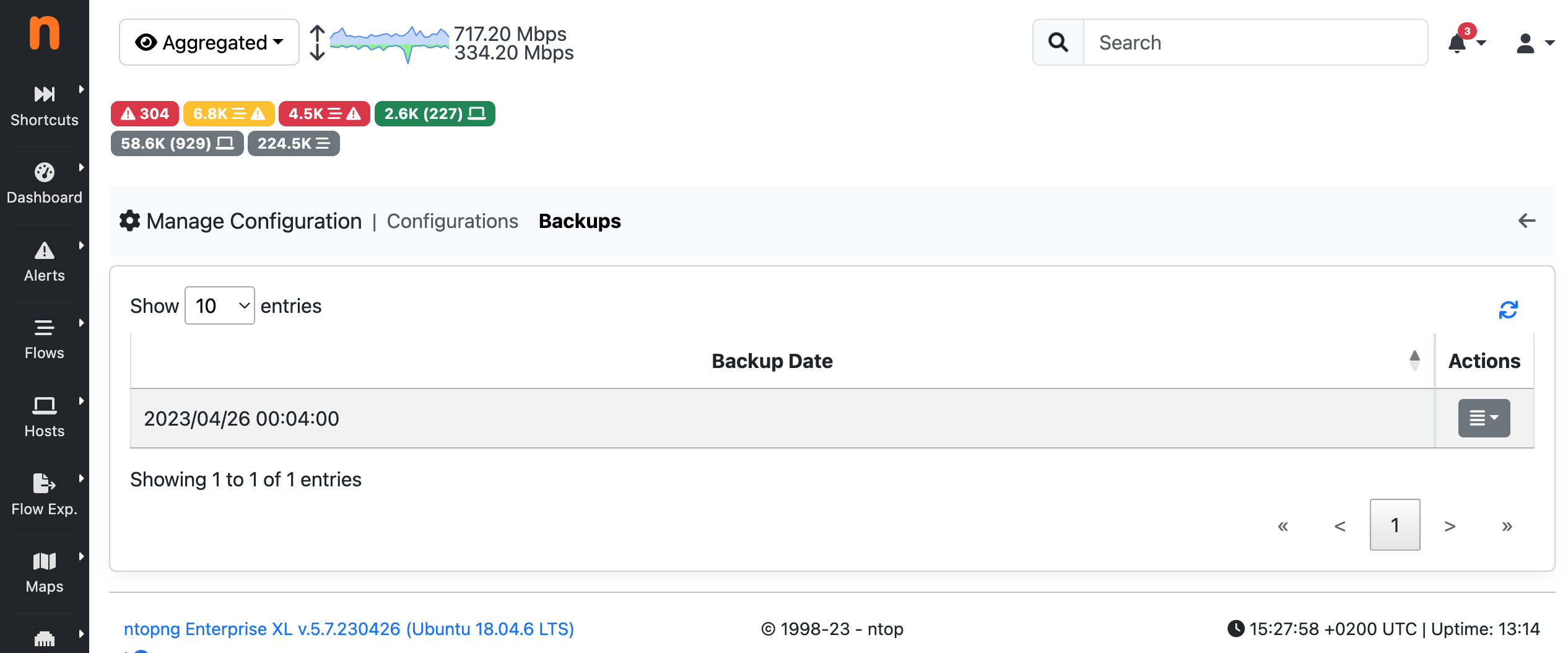The height and width of the screenshot is (653, 1568).
Task: Click the upload/download traffic arrows icon
Action: pyautogui.click(x=317, y=43)
